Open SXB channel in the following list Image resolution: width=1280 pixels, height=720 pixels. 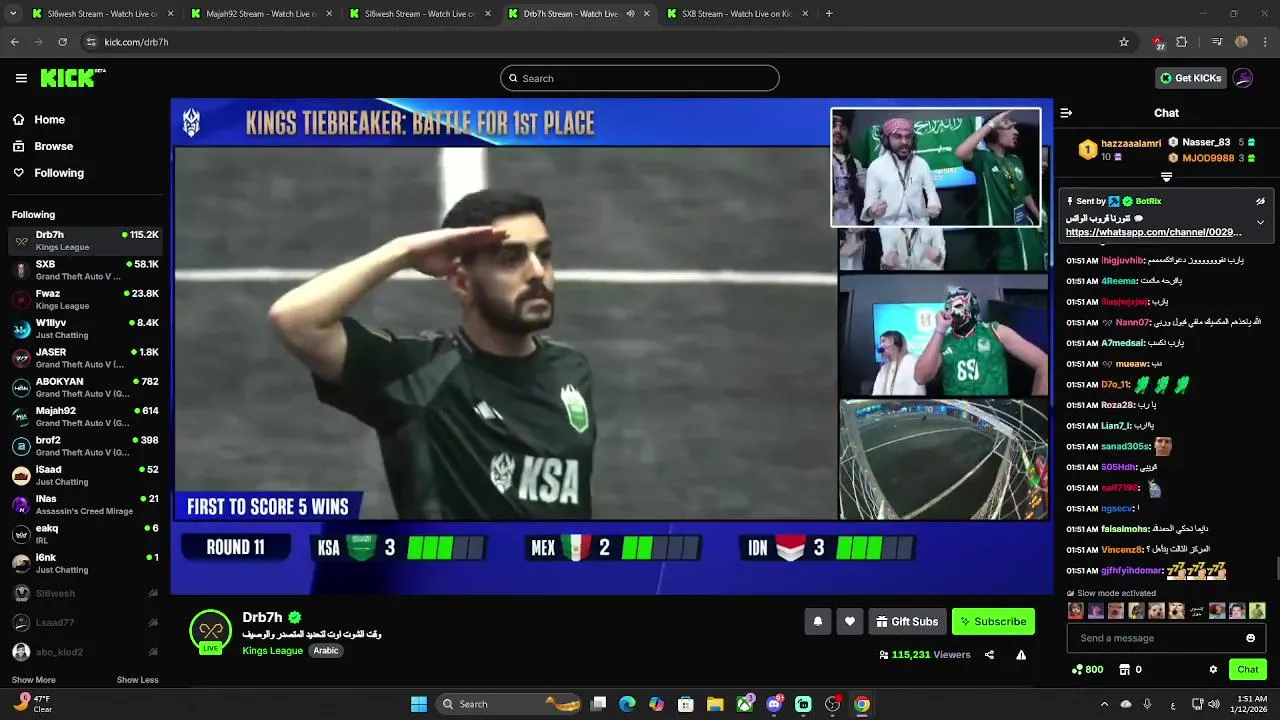pos(85,270)
